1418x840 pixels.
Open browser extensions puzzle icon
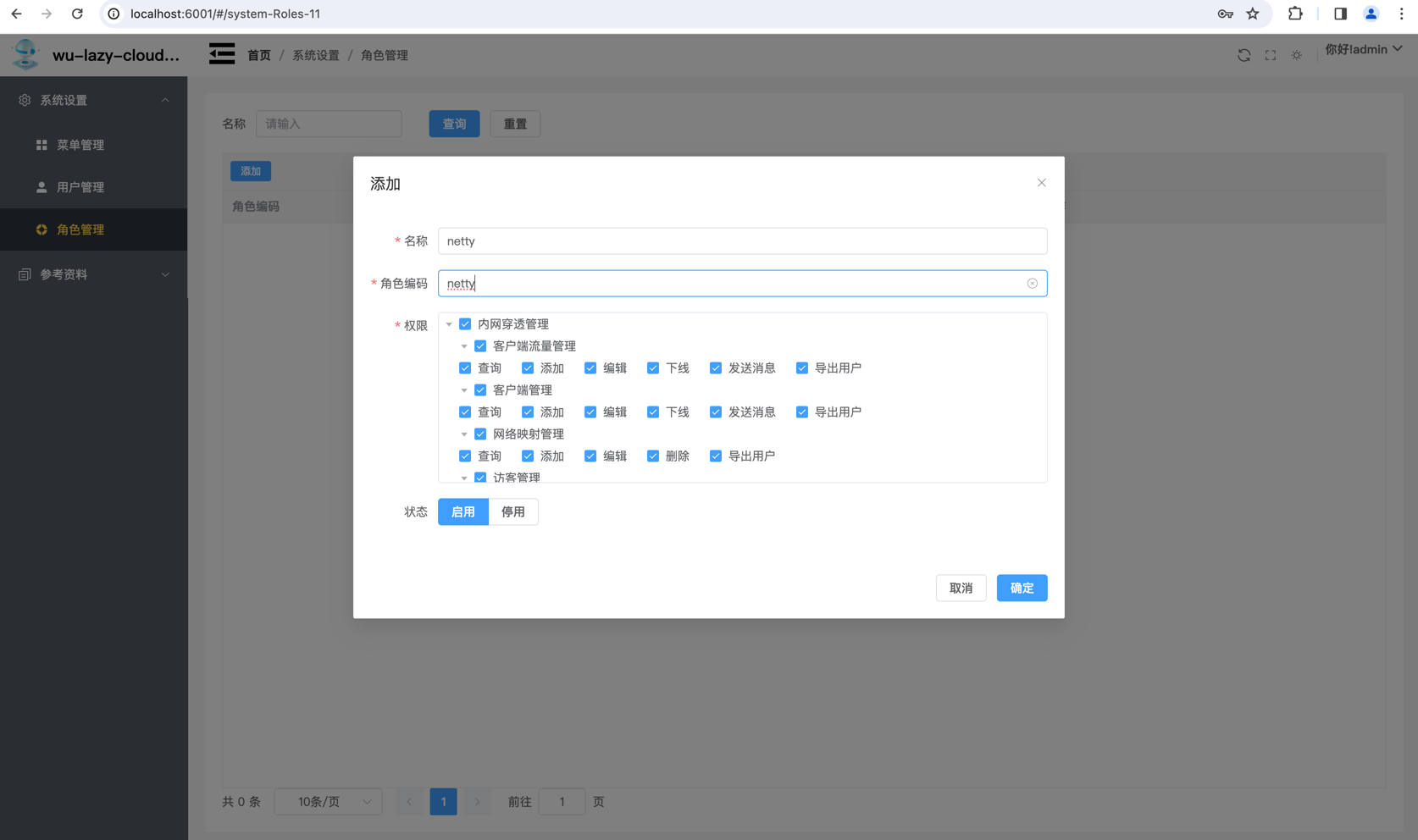click(x=1294, y=14)
